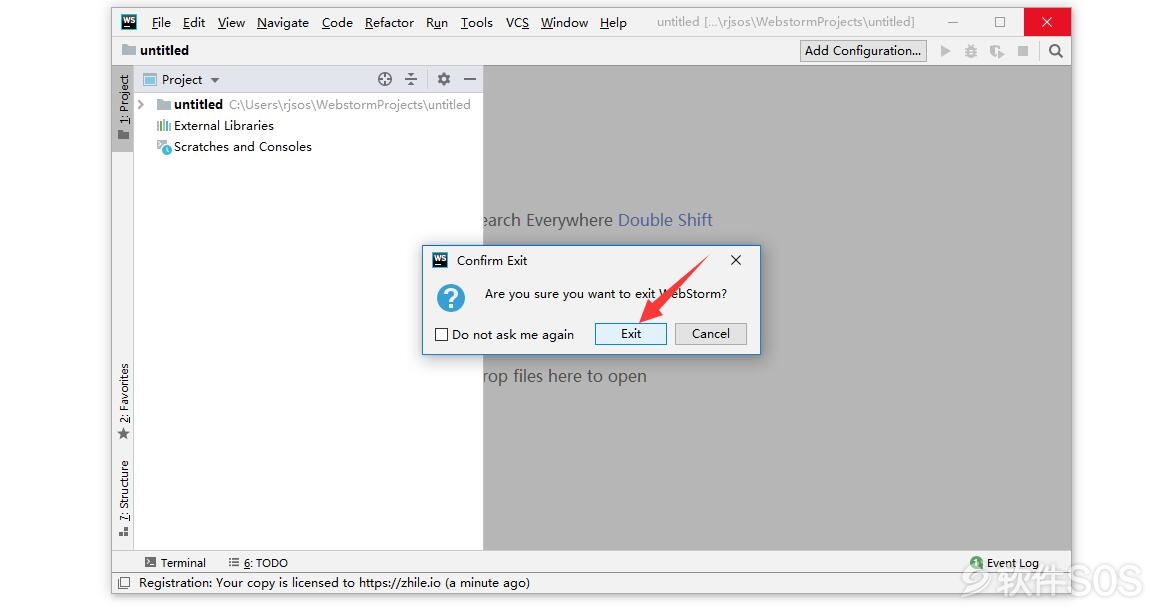Open the Window menu

point(564,23)
